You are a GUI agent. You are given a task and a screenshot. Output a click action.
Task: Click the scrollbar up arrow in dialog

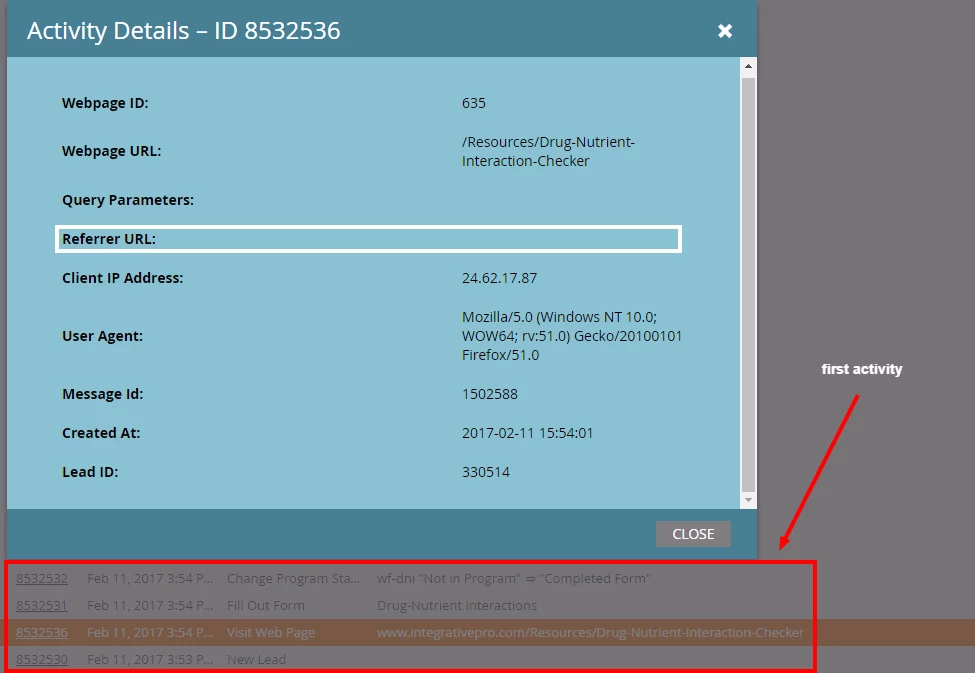click(x=748, y=66)
